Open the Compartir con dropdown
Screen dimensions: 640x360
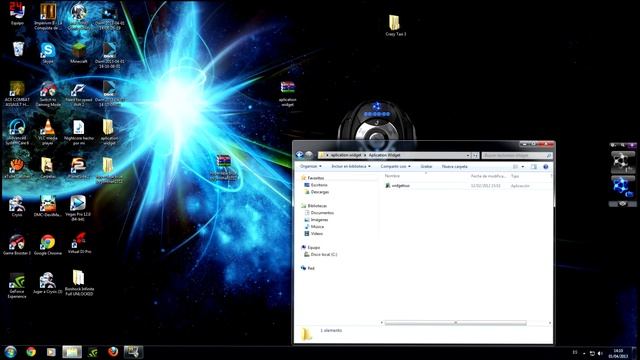(x=396, y=167)
